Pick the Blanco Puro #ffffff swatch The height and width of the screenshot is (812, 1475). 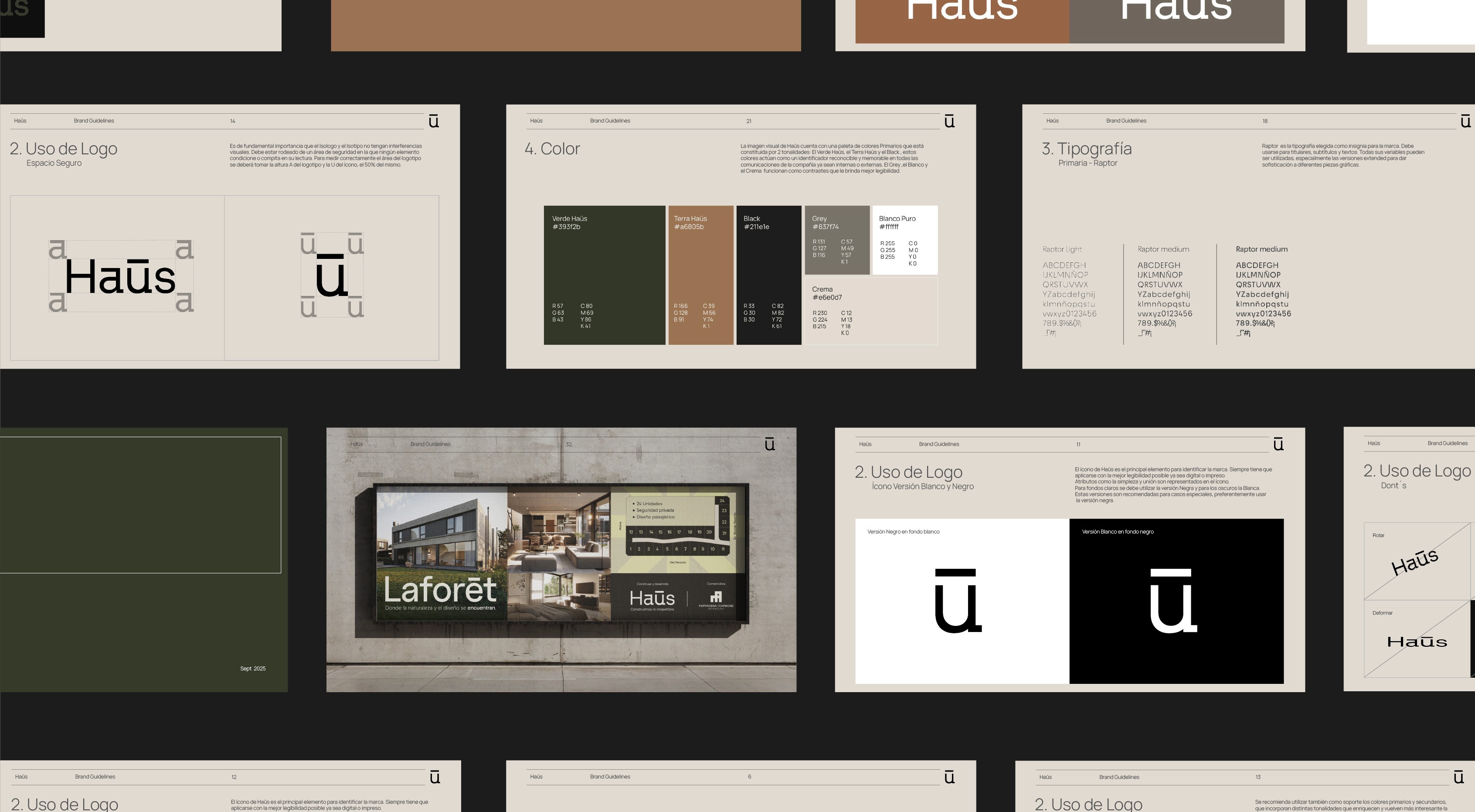click(905, 240)
